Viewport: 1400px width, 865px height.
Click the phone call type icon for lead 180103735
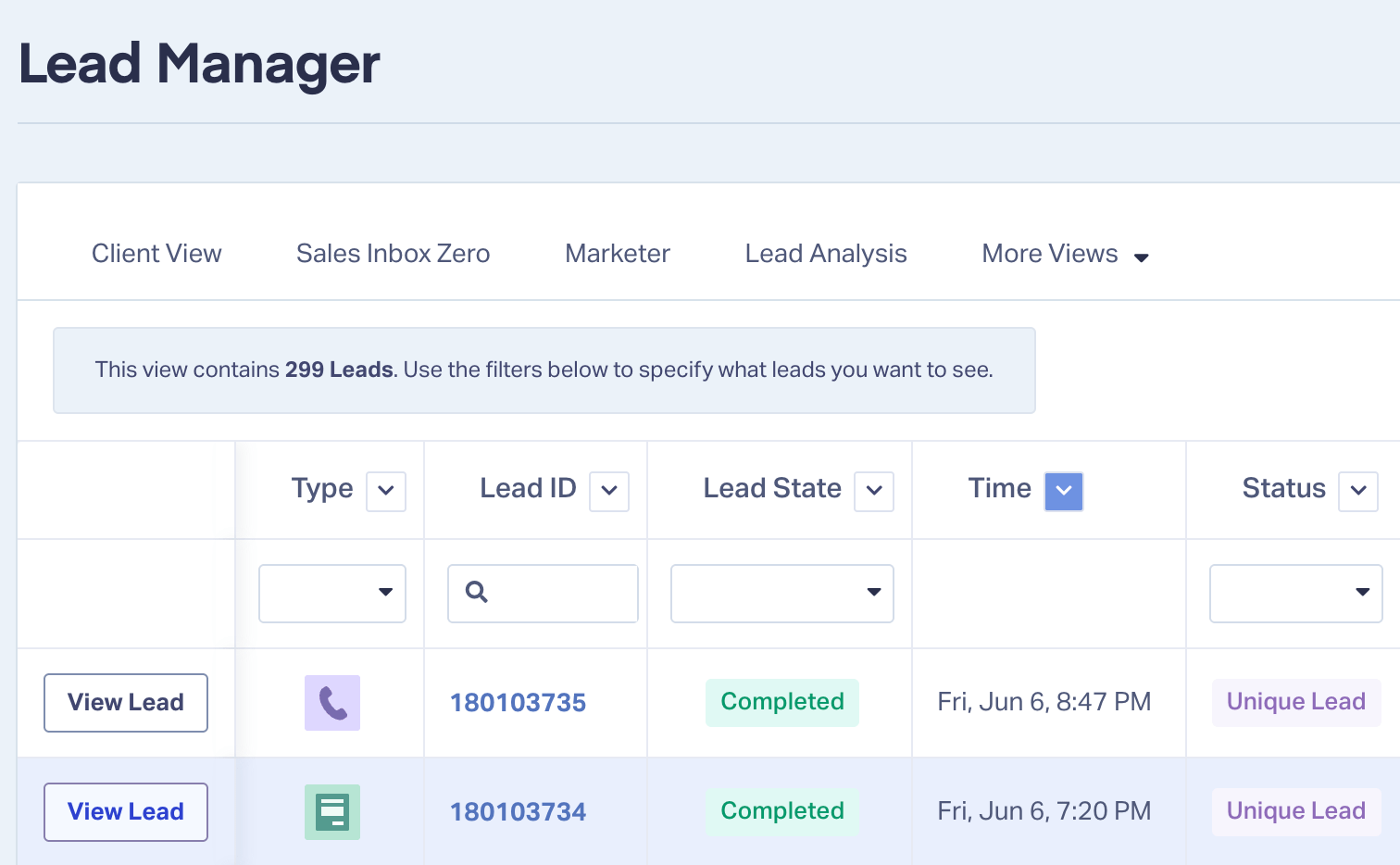pyautogui.click(x=332, y=703)
